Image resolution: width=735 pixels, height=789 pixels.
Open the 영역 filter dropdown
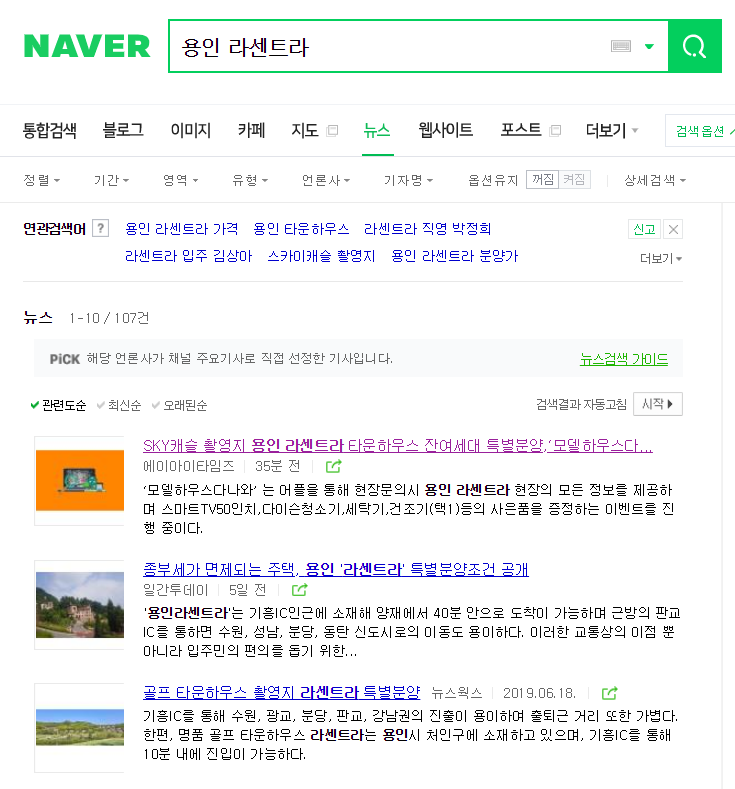(x=180, y=180)
